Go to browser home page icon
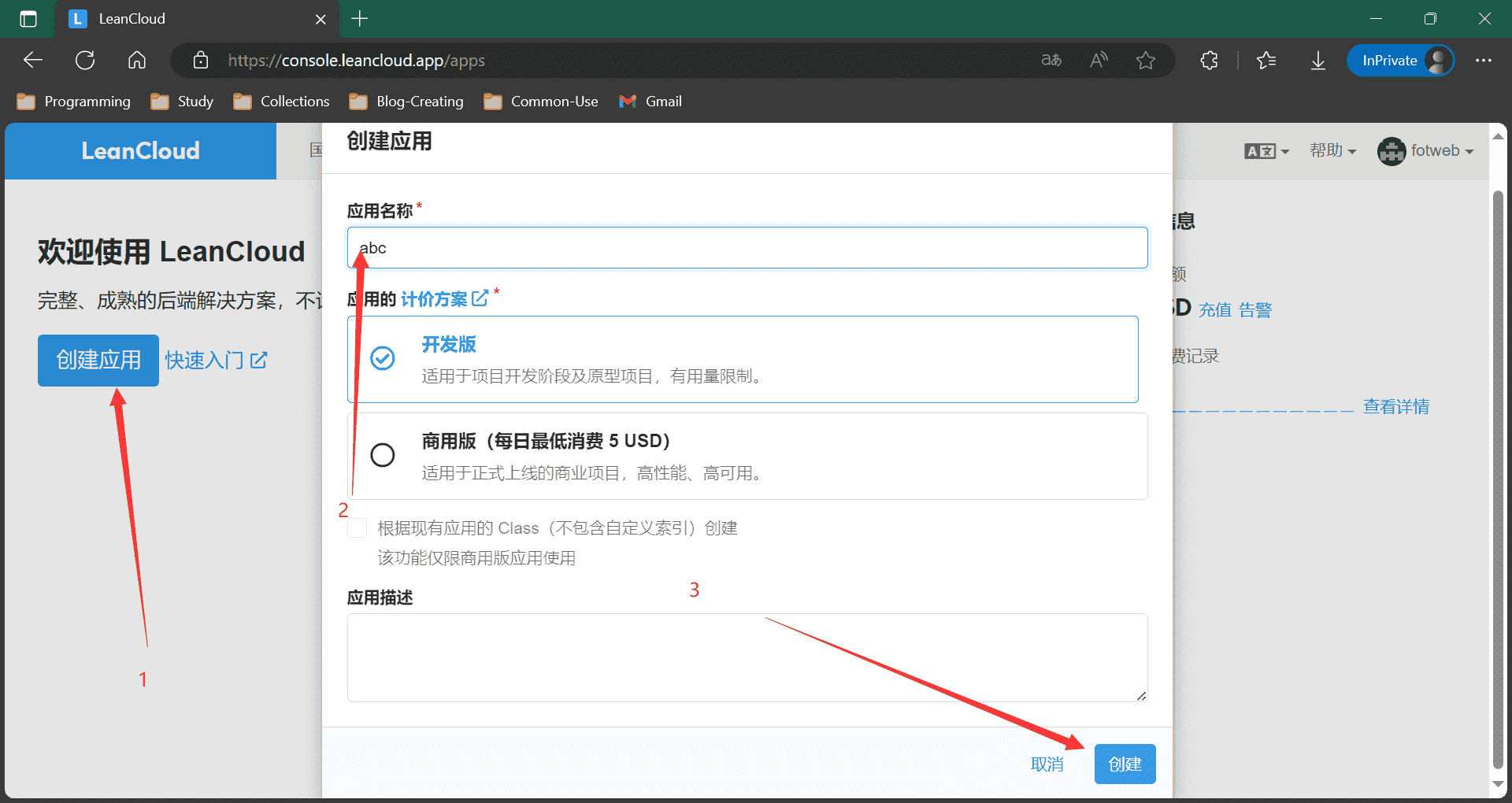The height and width of the screenshot is (803, 1512). click(137, 60)
